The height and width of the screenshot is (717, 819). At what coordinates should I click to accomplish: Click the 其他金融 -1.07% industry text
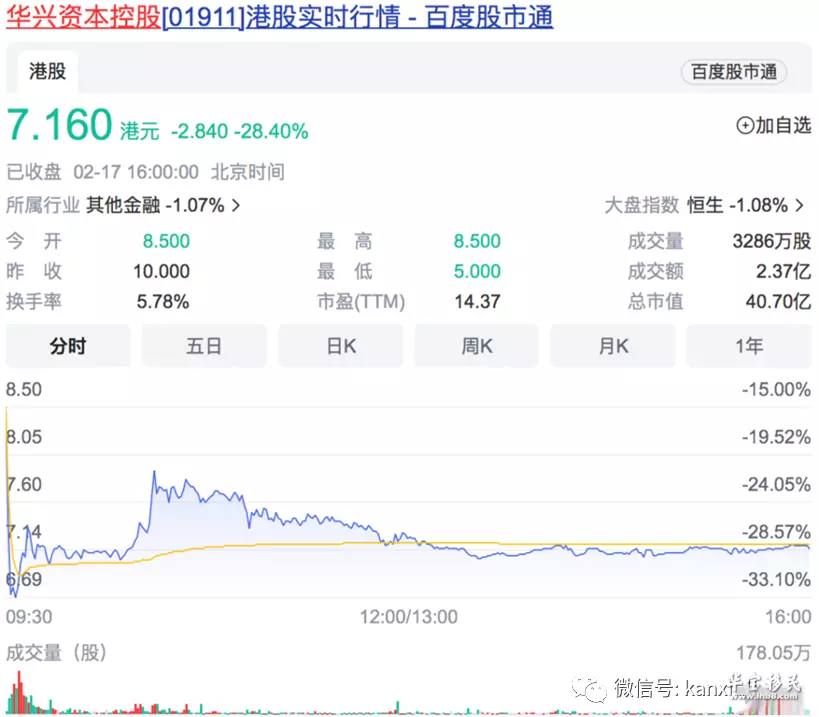(x=155, y=205)
